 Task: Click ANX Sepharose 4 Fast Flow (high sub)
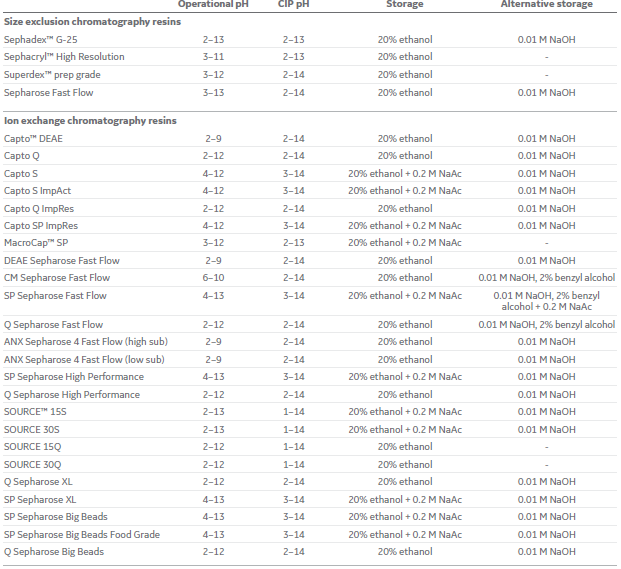86,342
